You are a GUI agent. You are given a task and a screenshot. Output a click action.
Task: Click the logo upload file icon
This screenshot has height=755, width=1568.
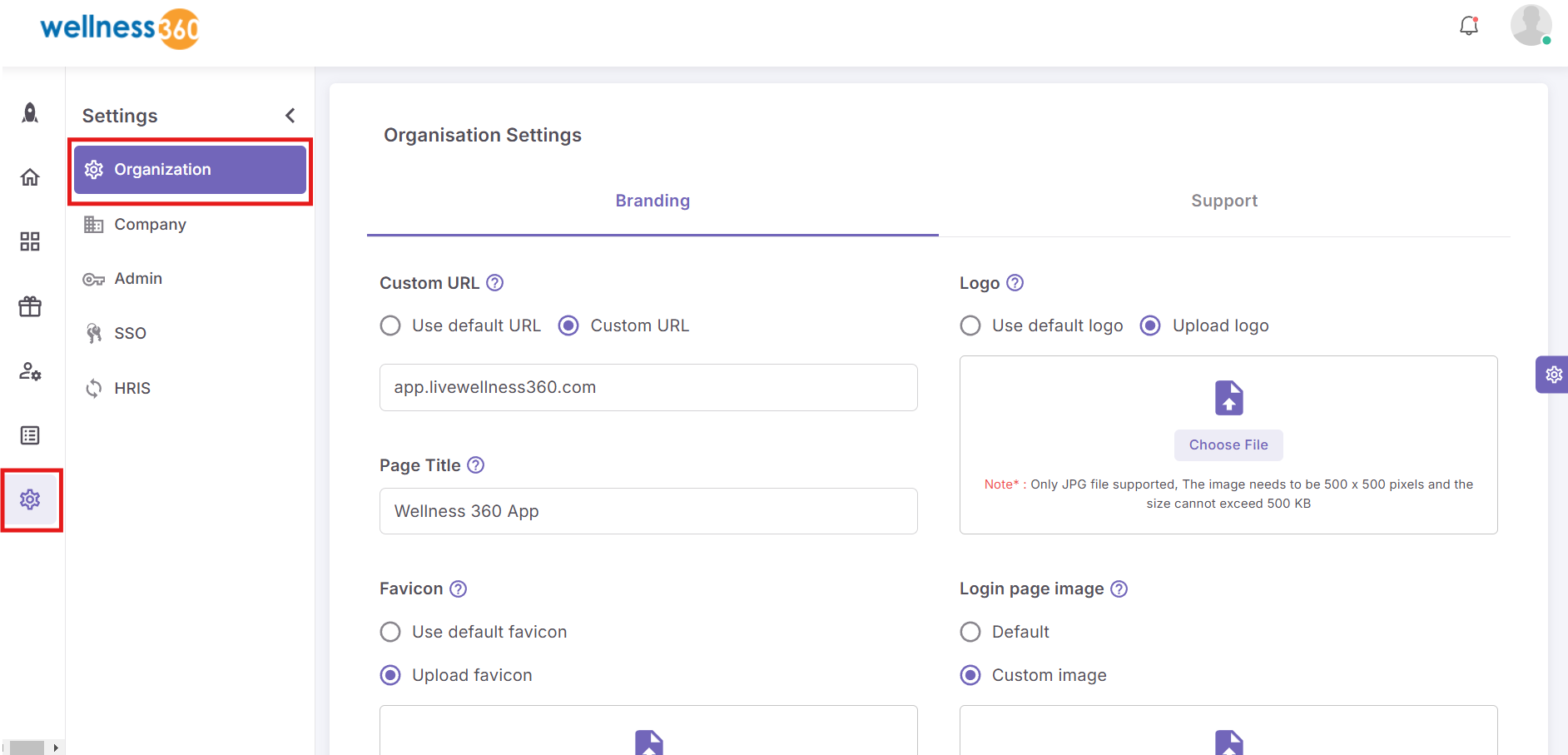point(1228,398)
